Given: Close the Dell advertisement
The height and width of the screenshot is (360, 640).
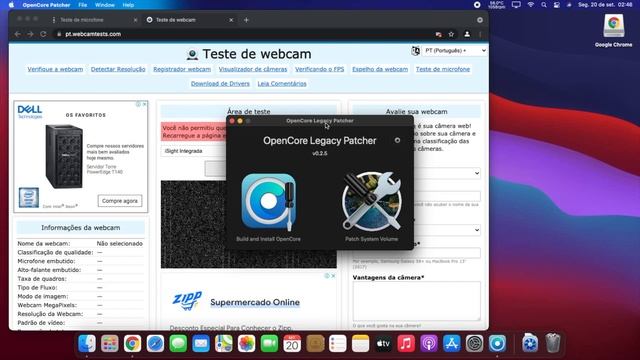Looking at the screenshot, I should click(x=144, y=104).
